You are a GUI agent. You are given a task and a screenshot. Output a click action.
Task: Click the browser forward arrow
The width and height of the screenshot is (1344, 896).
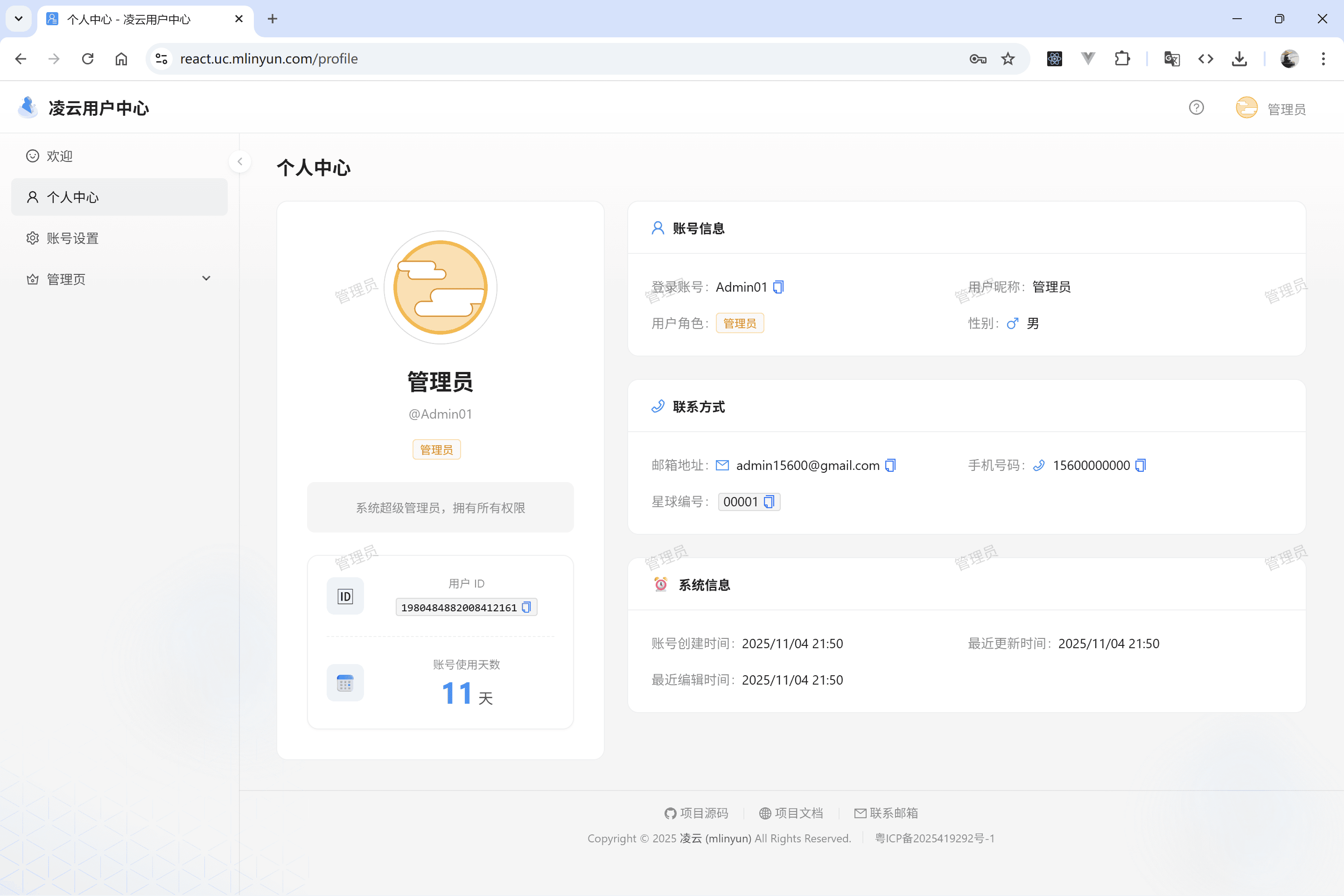pyautogui.click(x=54, y=59)
